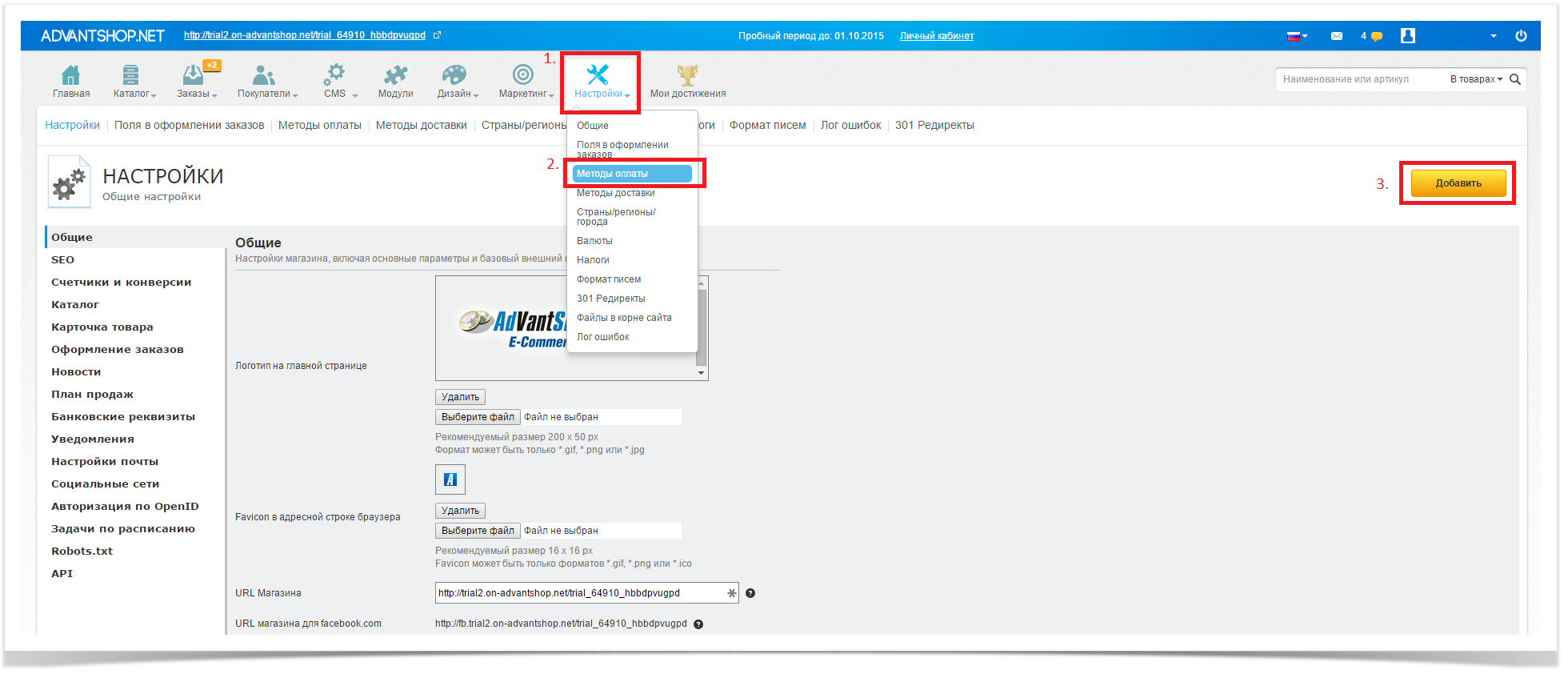Click the Личный кабинет link

click(936, 36)
